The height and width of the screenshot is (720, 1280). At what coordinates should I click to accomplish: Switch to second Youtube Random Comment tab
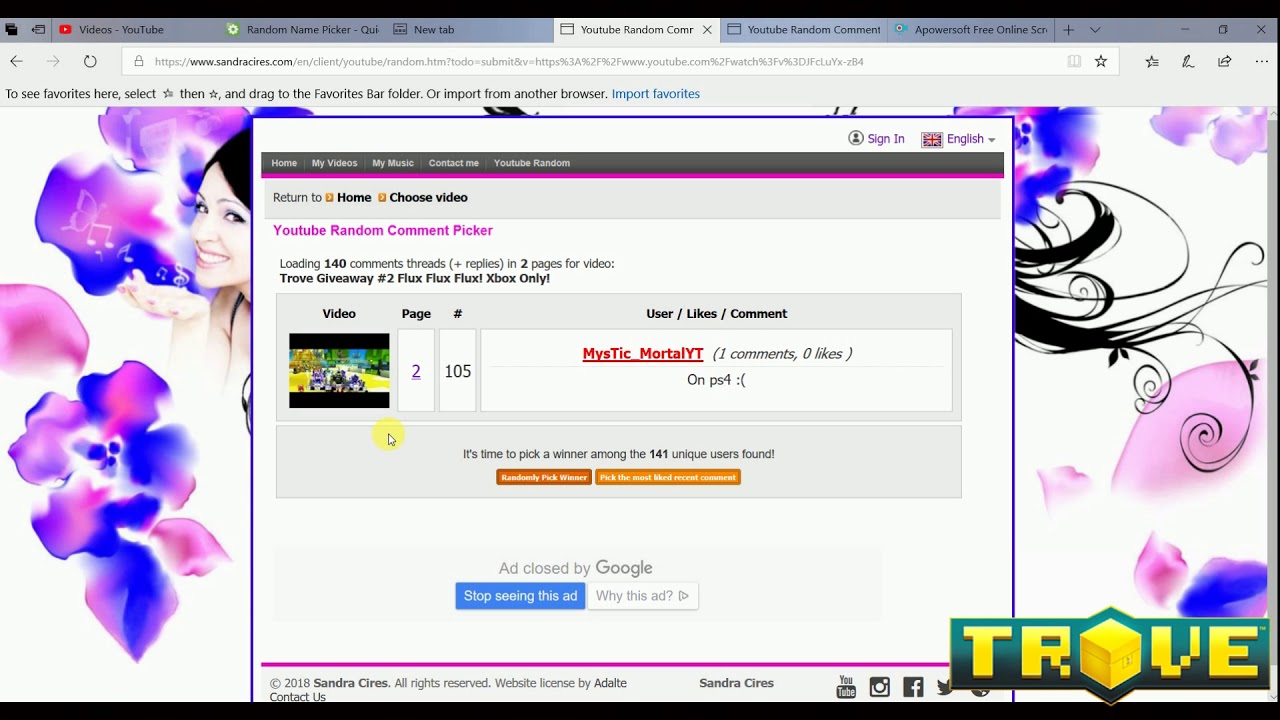point(803,29)
